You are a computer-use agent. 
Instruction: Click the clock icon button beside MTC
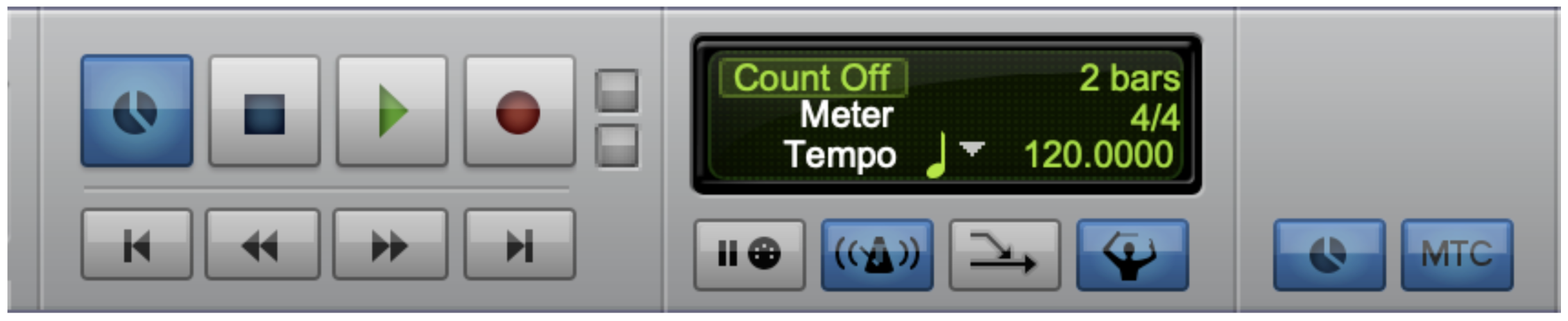click(1329, 255)
